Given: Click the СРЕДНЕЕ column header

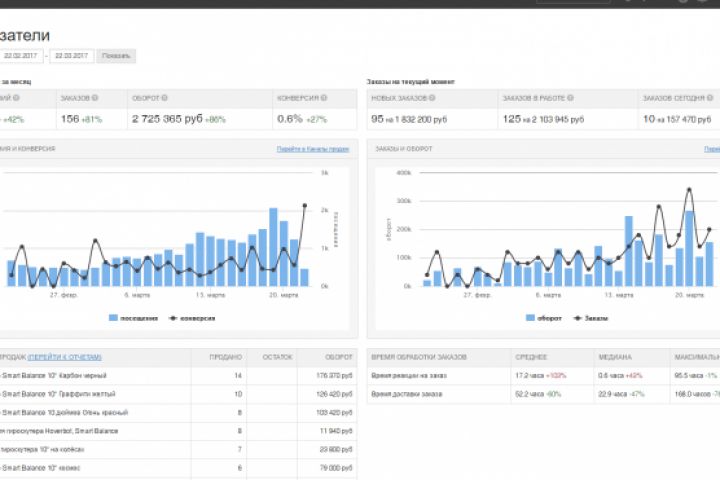Looking at the screenshot, I should click(x=531, y=357).
